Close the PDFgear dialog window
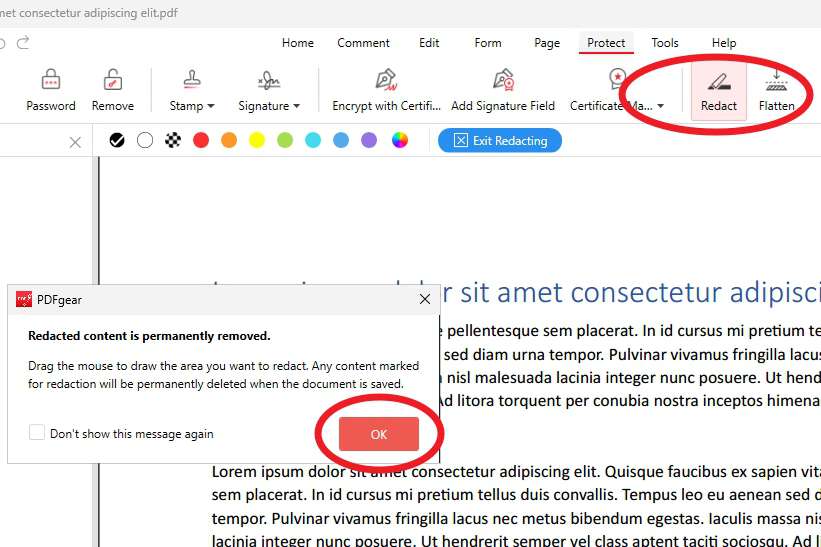The width and height of the screenshot is (821, 547). 425,299
